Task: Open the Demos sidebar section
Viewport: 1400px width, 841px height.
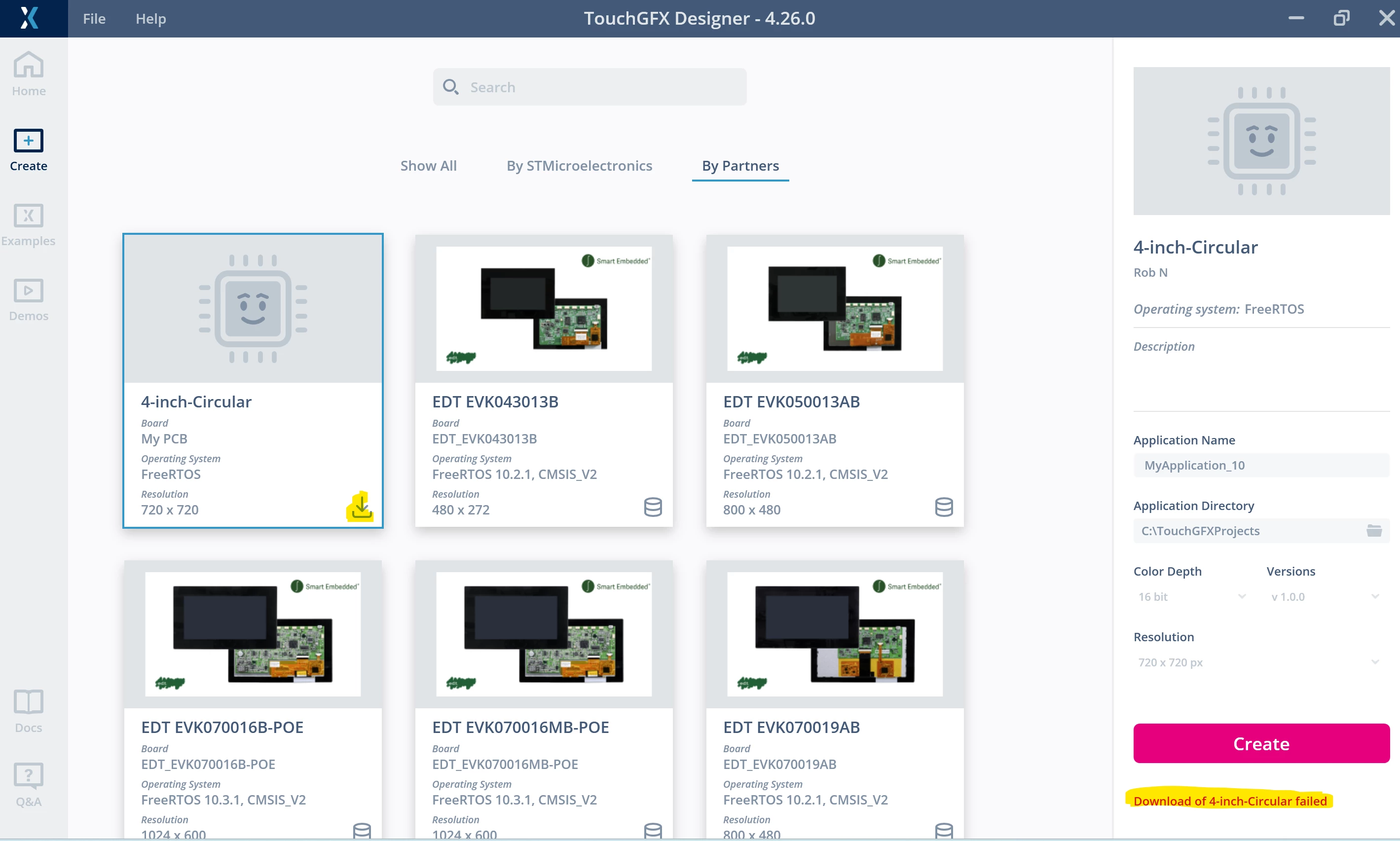Action: 28,300
